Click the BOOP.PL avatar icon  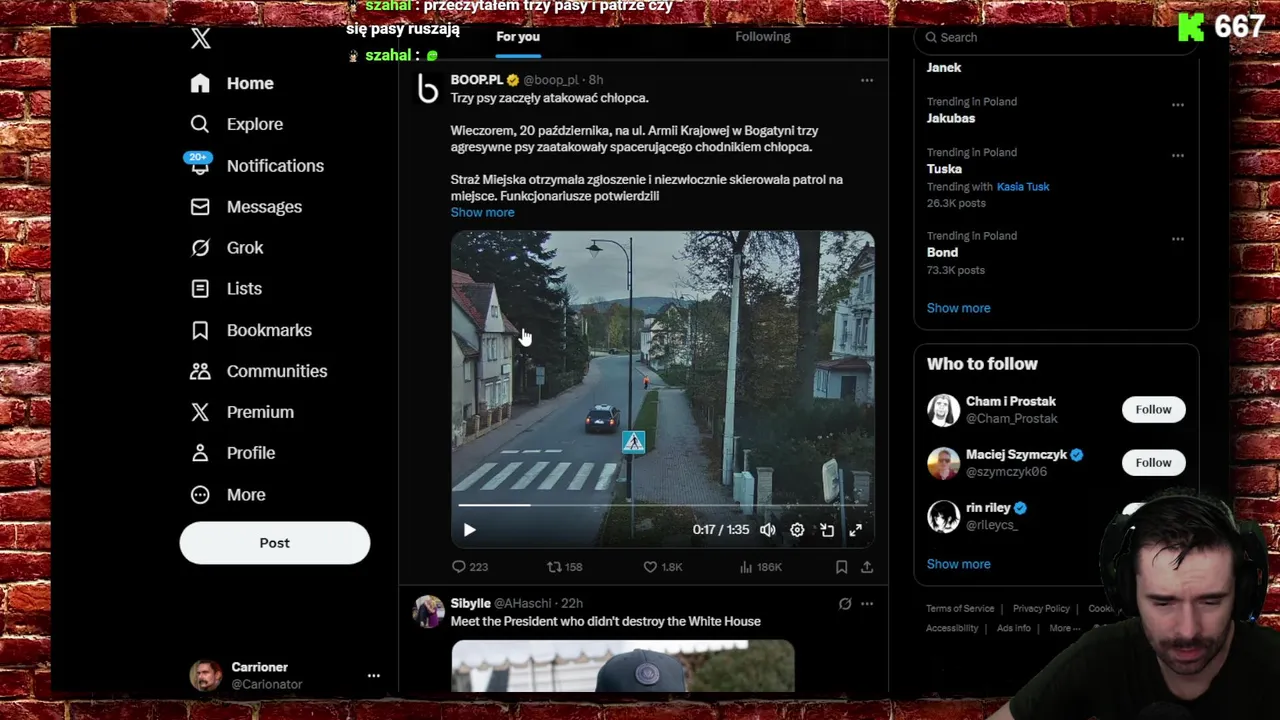pyautogui.click(x=428, y=90)
